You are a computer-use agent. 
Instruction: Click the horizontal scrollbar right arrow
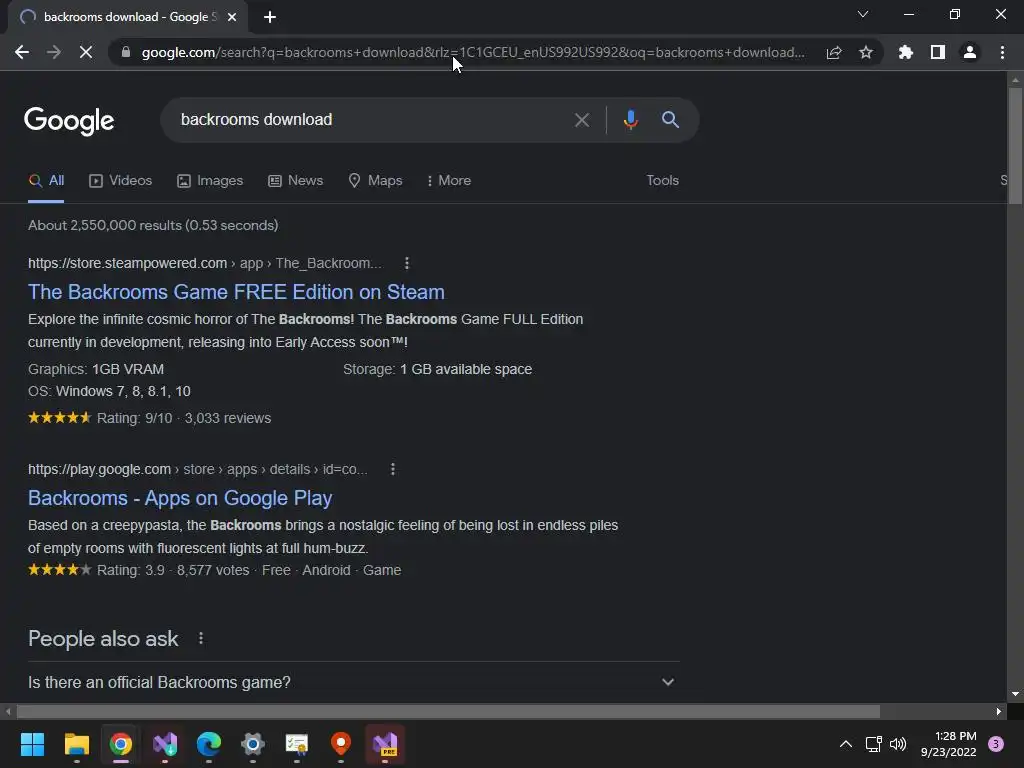pyautogui.click(x=999, y=711)
